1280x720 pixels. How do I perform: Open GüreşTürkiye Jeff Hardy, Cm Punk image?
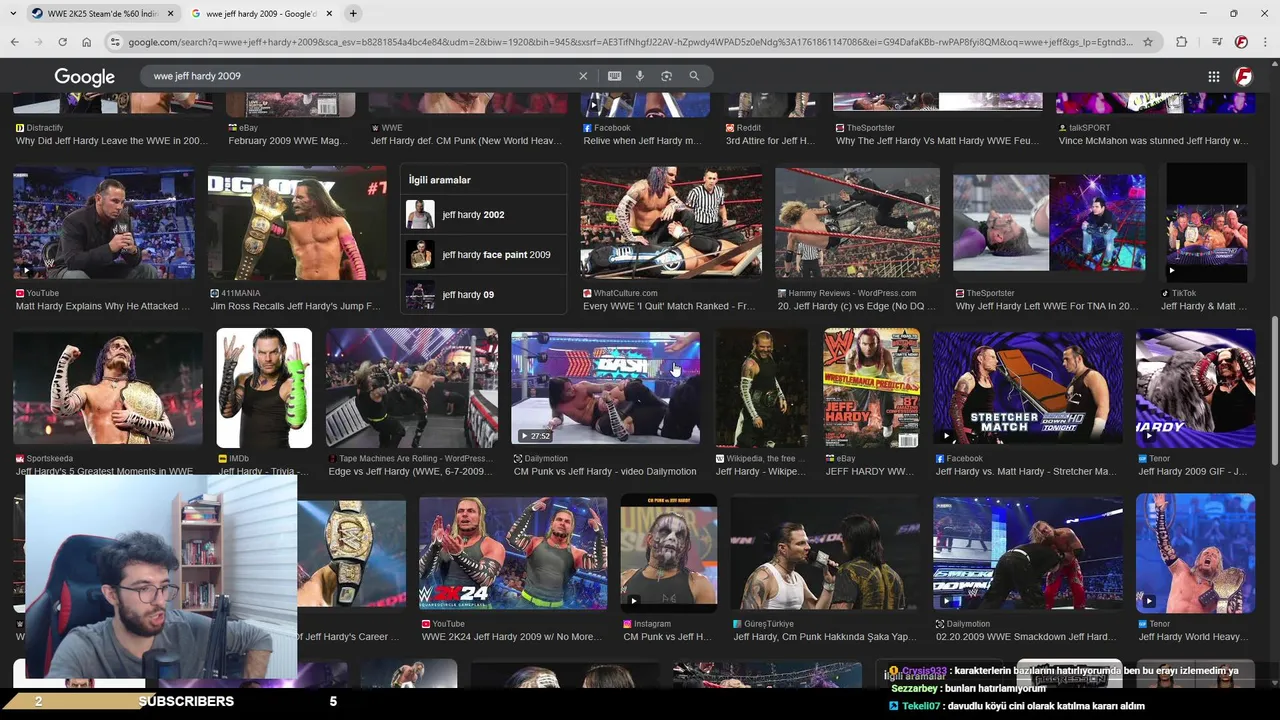pos(825,553)
